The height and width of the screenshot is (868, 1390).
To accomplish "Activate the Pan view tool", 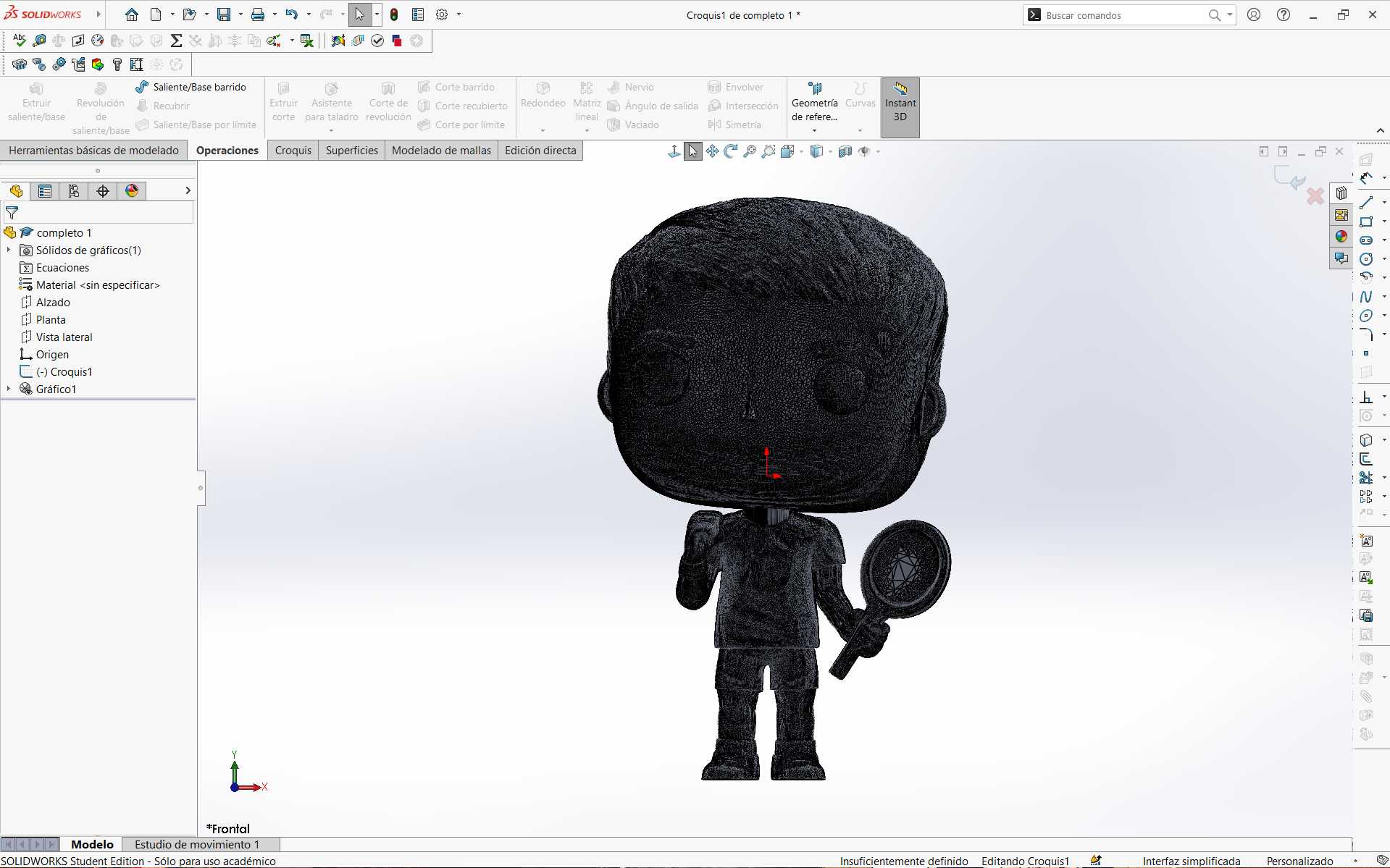I will click(x=712, y=151).
